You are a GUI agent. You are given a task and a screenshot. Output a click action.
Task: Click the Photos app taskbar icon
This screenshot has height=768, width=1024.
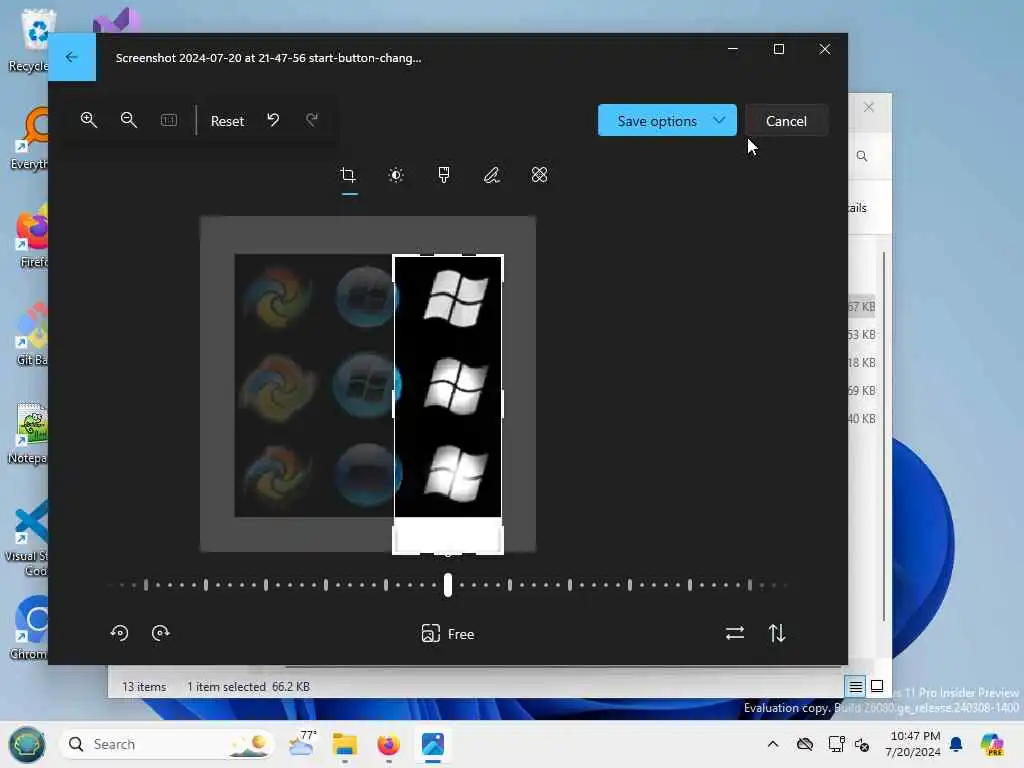tap(433, 744)
